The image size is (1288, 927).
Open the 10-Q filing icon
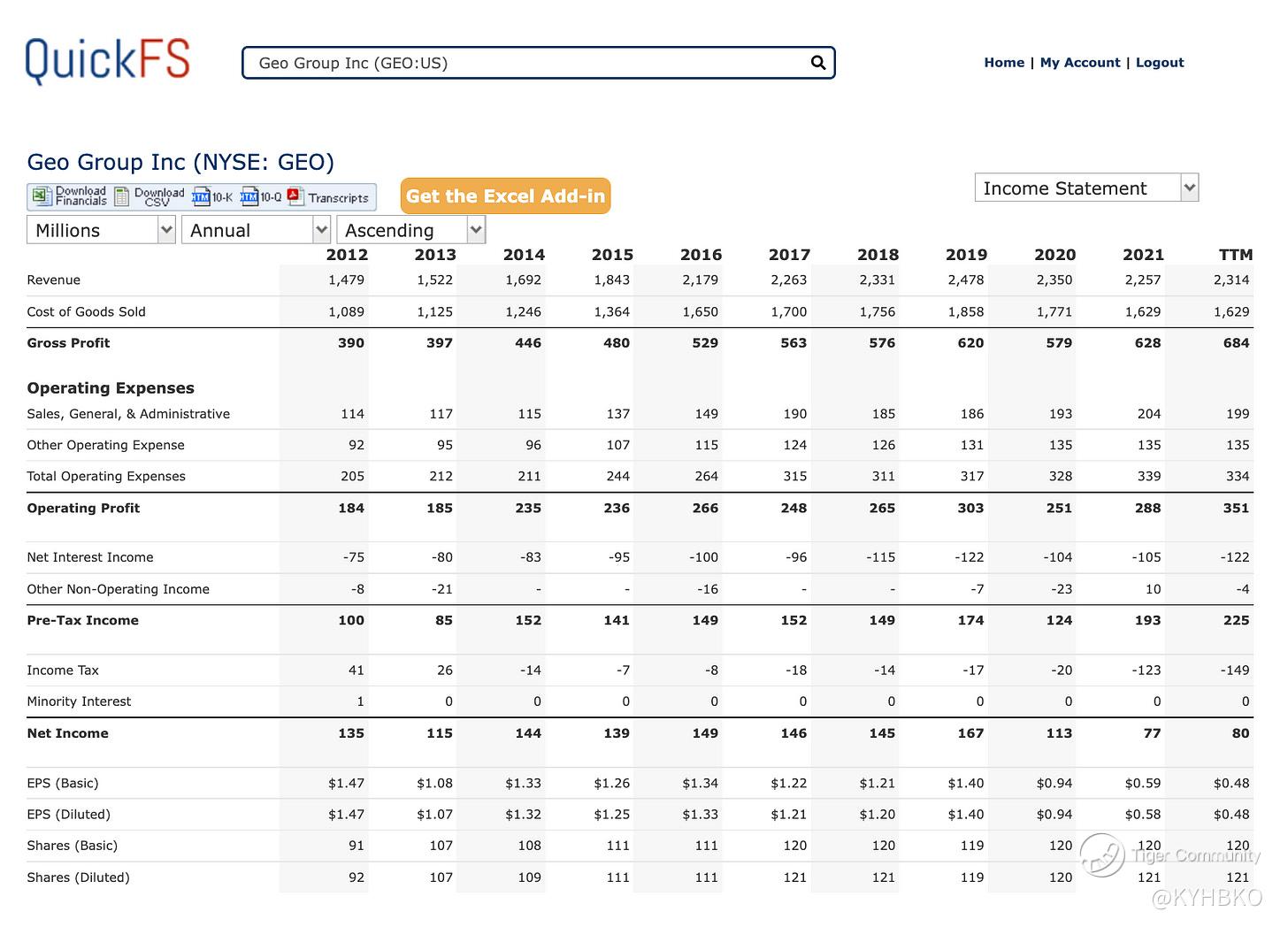pos(249,196)
